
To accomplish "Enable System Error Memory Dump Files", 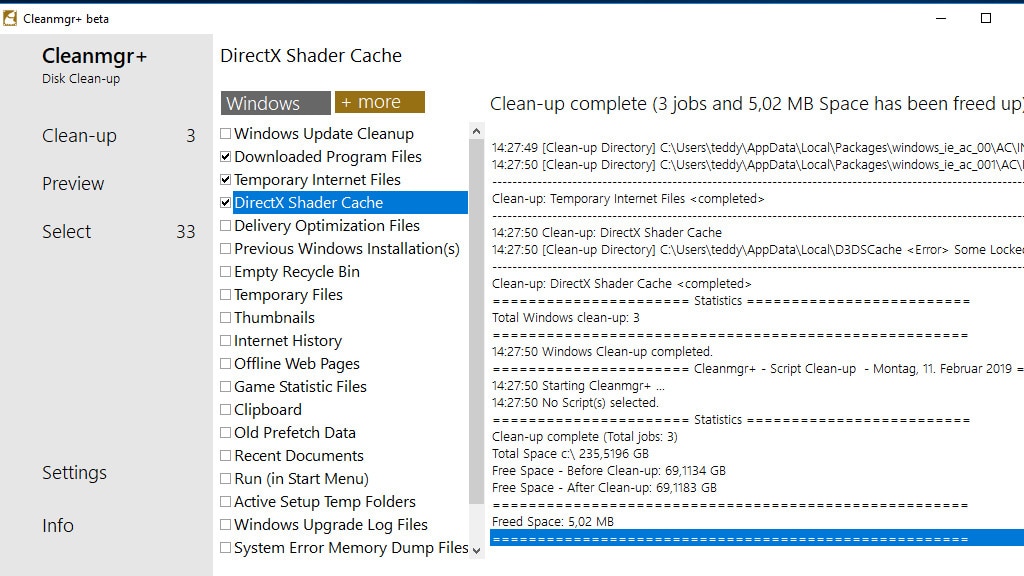I will pyautogui.click(x=224, y=547).
